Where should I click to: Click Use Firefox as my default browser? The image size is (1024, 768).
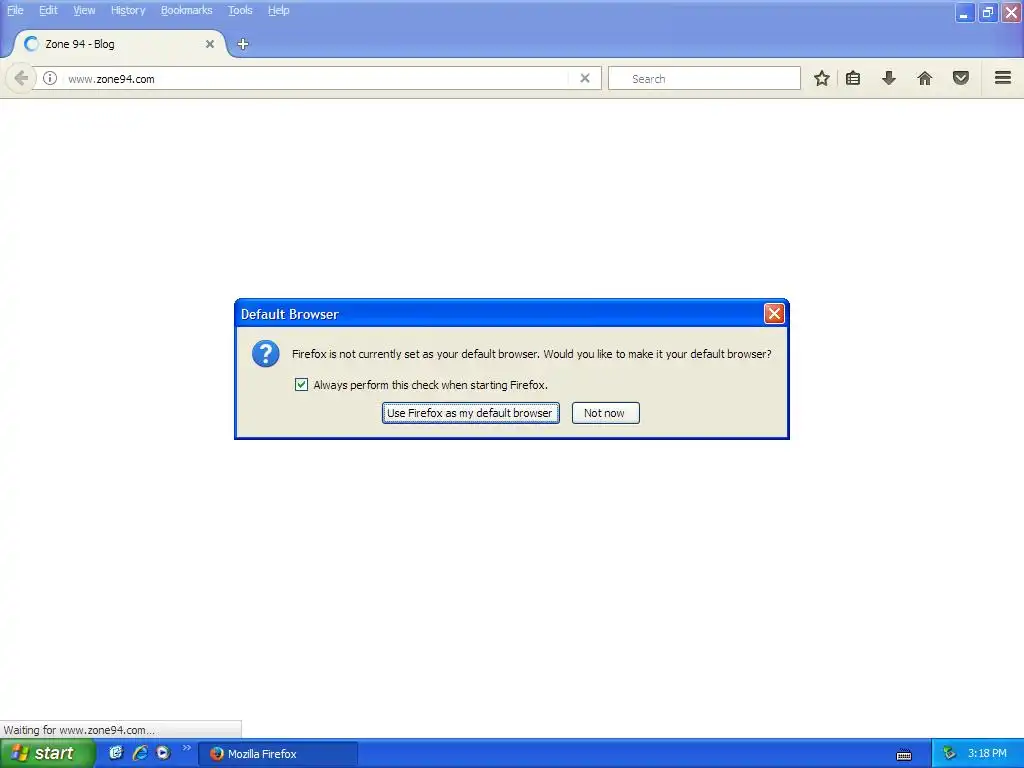pos(470,413)
